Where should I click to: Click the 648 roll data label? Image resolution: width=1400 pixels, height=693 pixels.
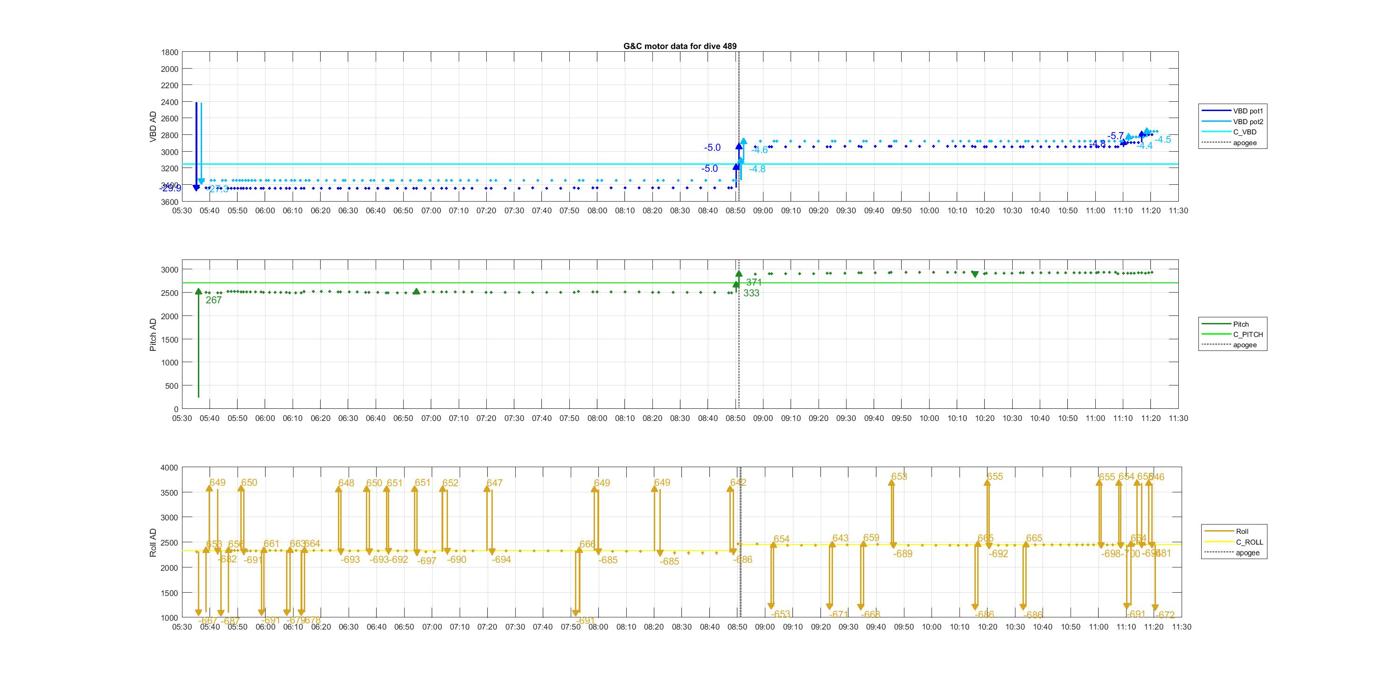346,483
